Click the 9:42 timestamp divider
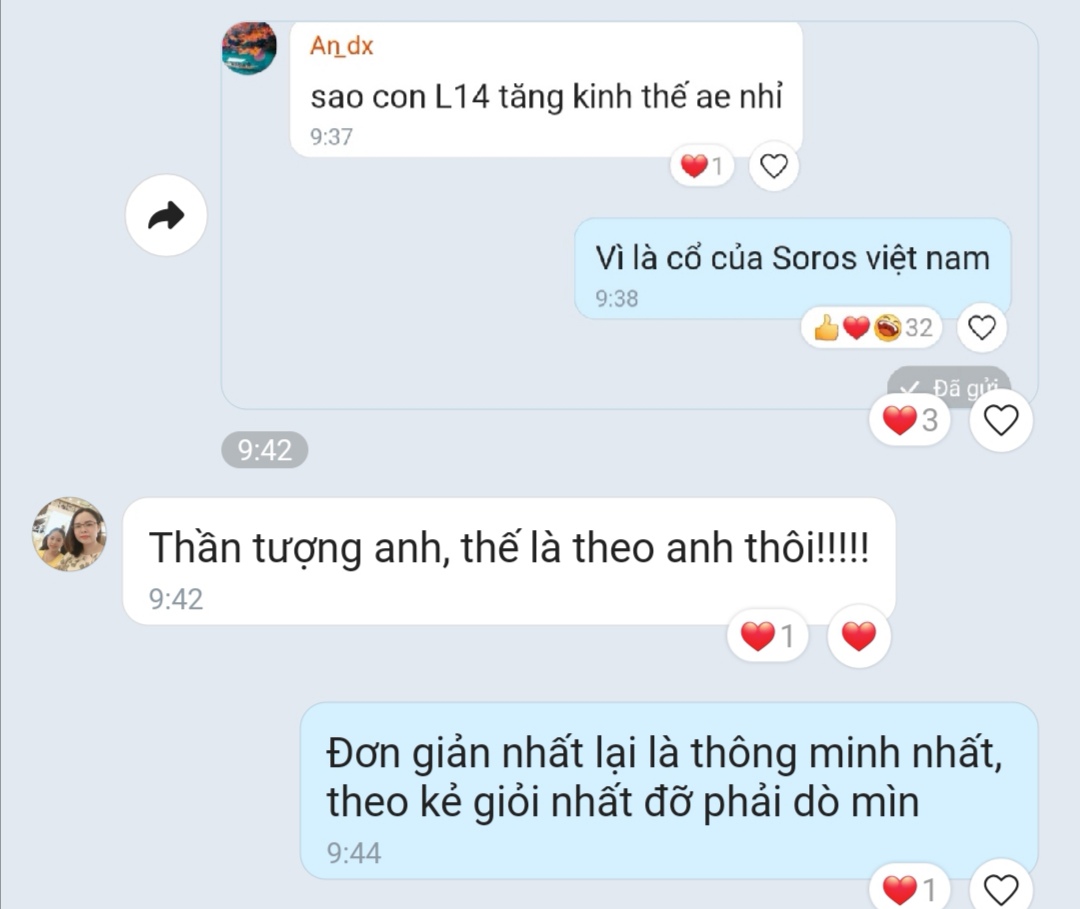This screenshot has width=1080, height=909. coord(264,450)
